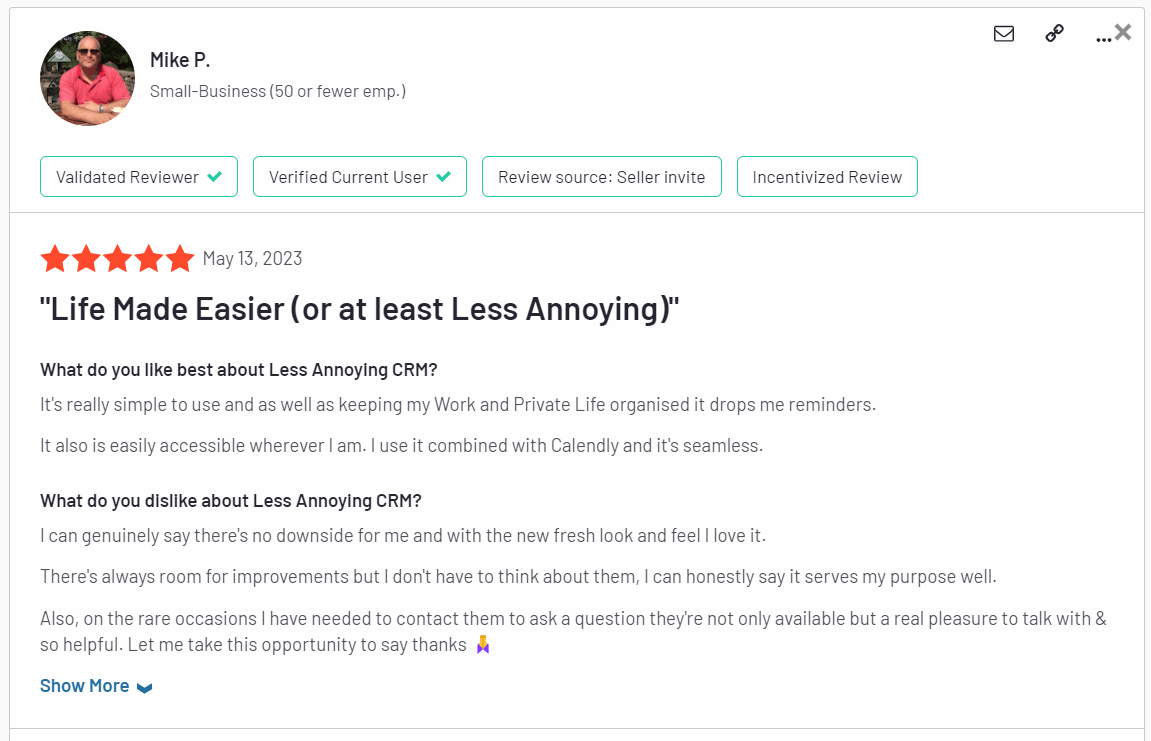Viewport: 1151px width, 741px height.
Task: Click the chevron next to Show More
Action: point(145,688)
